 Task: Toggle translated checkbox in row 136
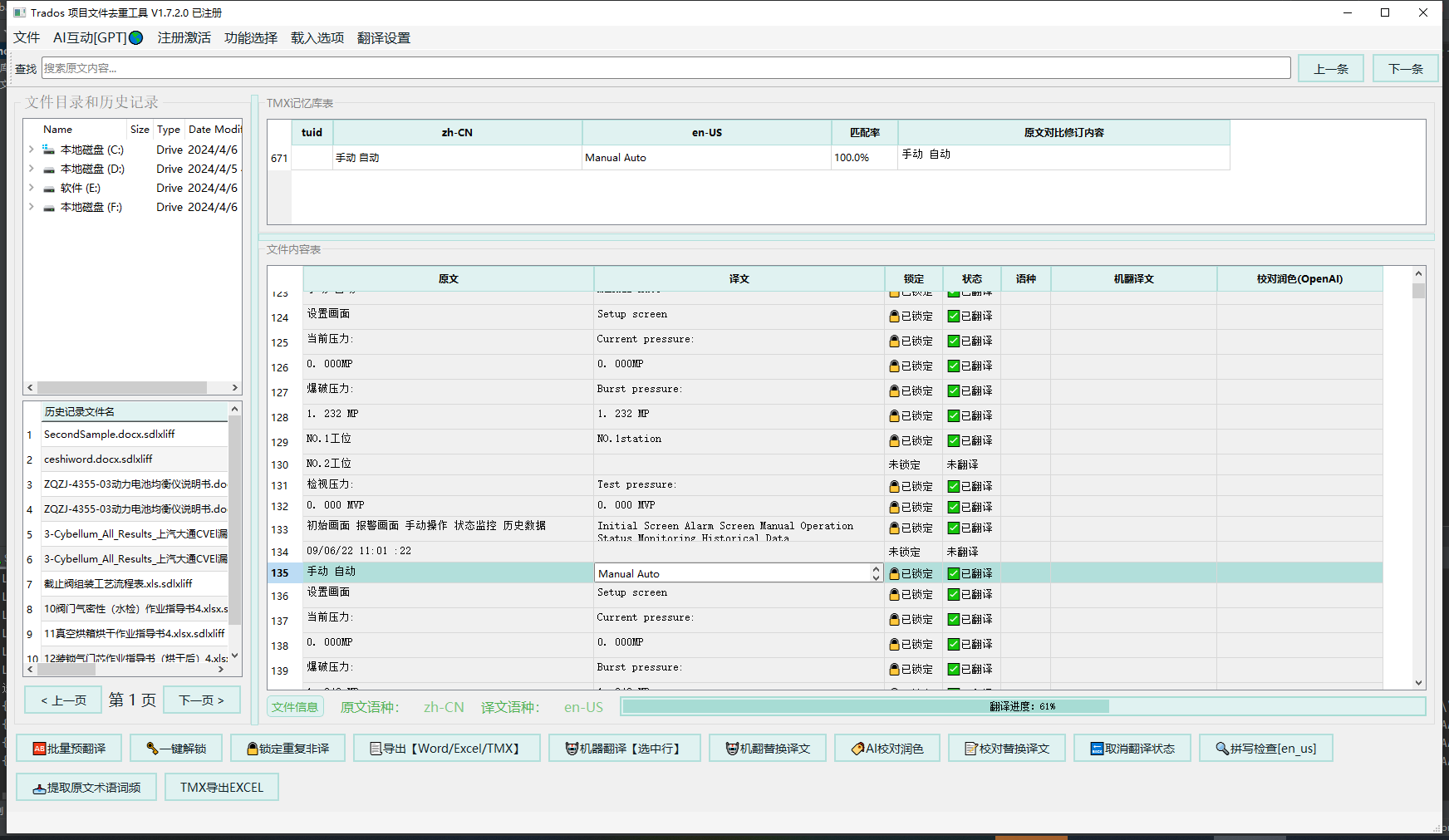click(x=954, y=594)
